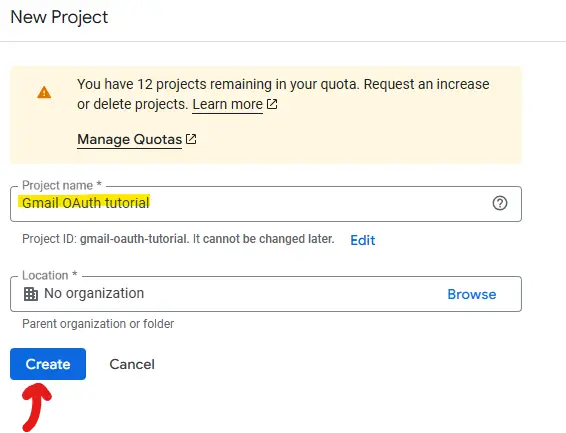The height and width of the screenshot is (433, 566).
Task: Click the organization building icon in Location
Action: click(31, 294)
